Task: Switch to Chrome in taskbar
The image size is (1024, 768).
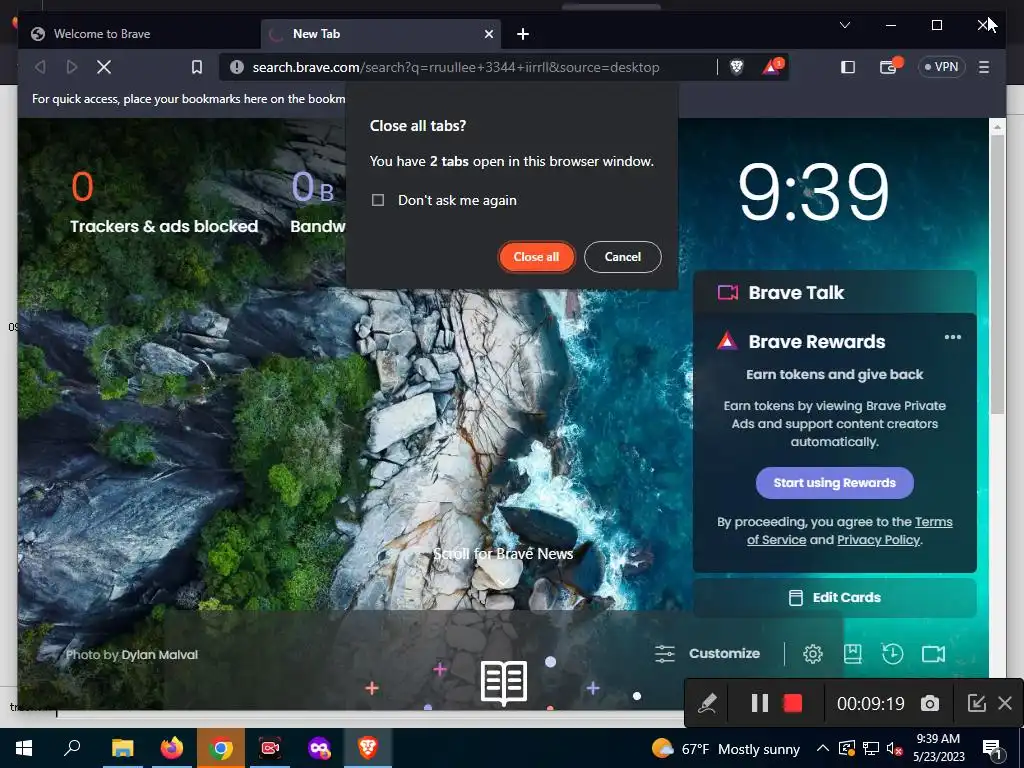Action: pos(221,748)
